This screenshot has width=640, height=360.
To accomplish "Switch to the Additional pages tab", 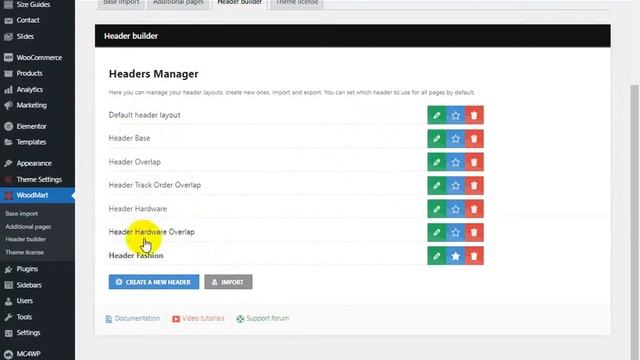I will tap(178, 3).
